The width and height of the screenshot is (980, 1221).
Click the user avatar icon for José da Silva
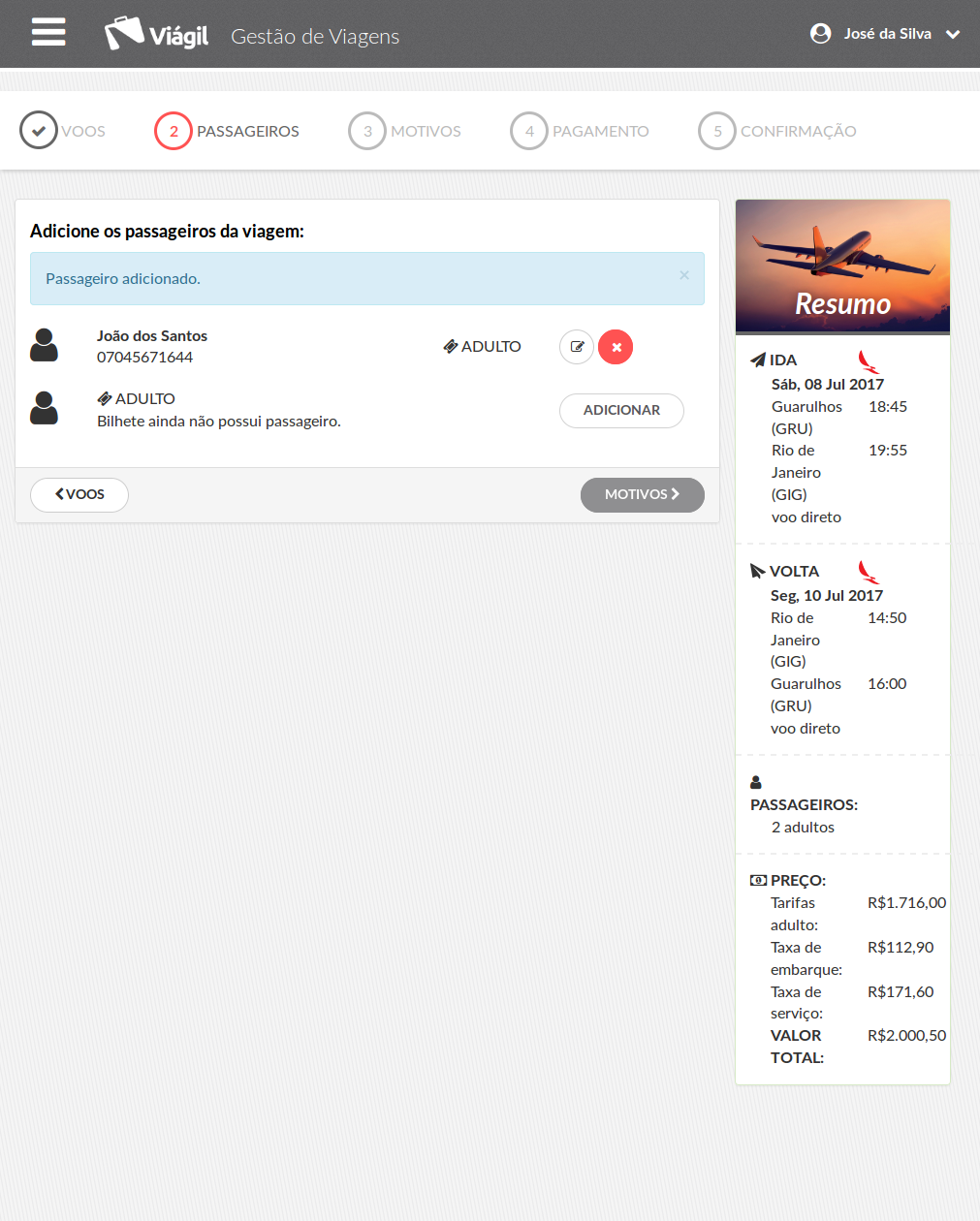[x=820, y=34]
